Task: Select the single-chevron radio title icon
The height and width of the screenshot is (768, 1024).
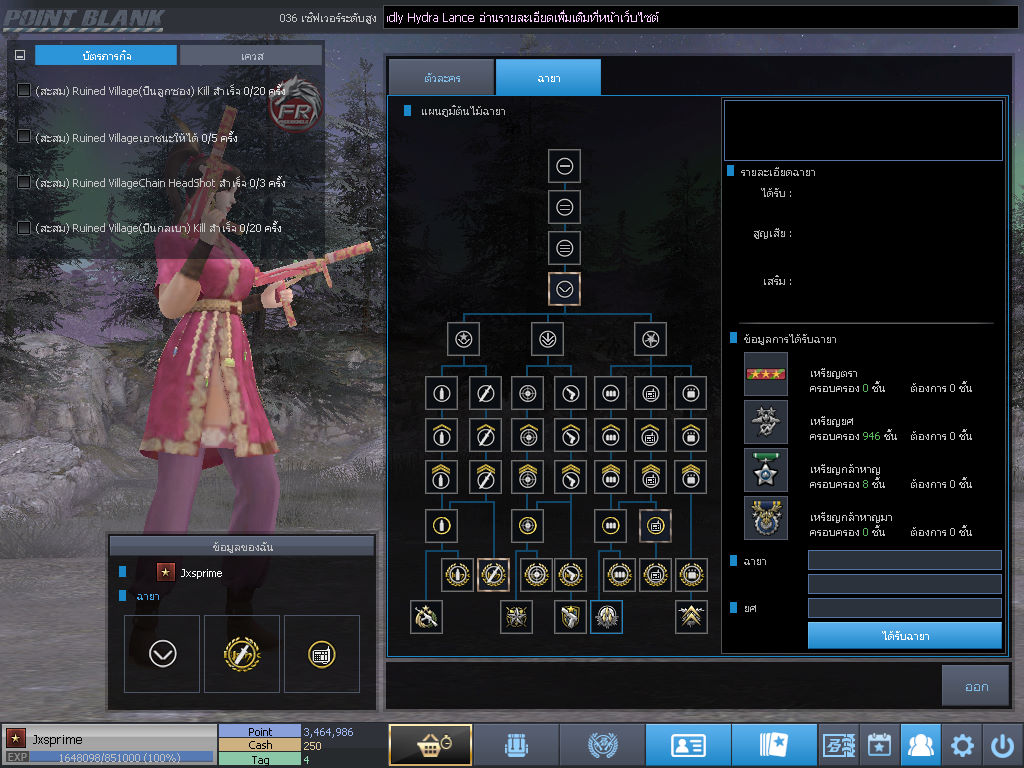Action: click(x=650, y=435)
